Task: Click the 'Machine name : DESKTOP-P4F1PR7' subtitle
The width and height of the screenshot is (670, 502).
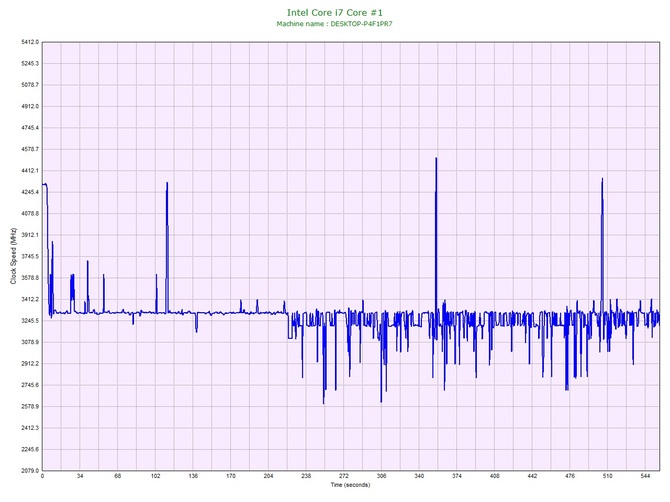Action: pyautogui.click(x=334, y=24)
